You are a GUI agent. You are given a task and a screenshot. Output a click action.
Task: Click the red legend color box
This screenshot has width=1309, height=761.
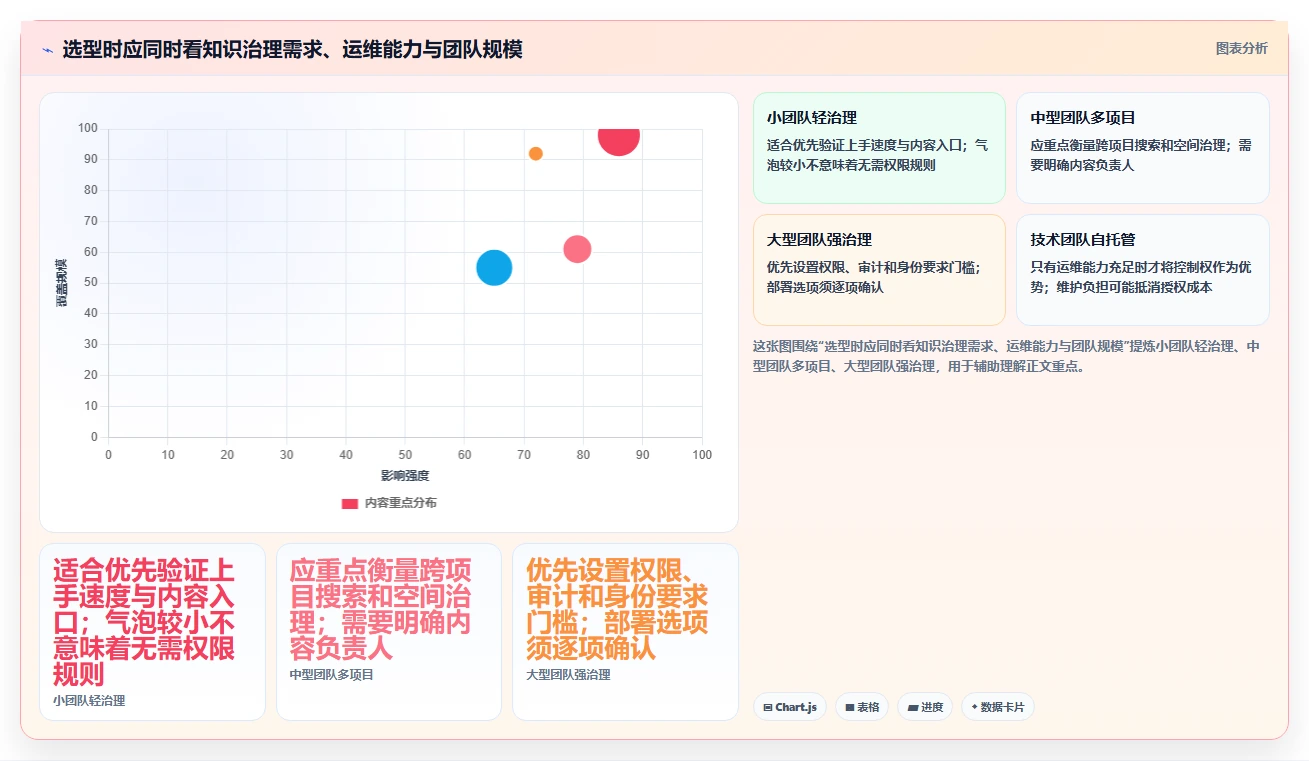click(x=349, y=503)
